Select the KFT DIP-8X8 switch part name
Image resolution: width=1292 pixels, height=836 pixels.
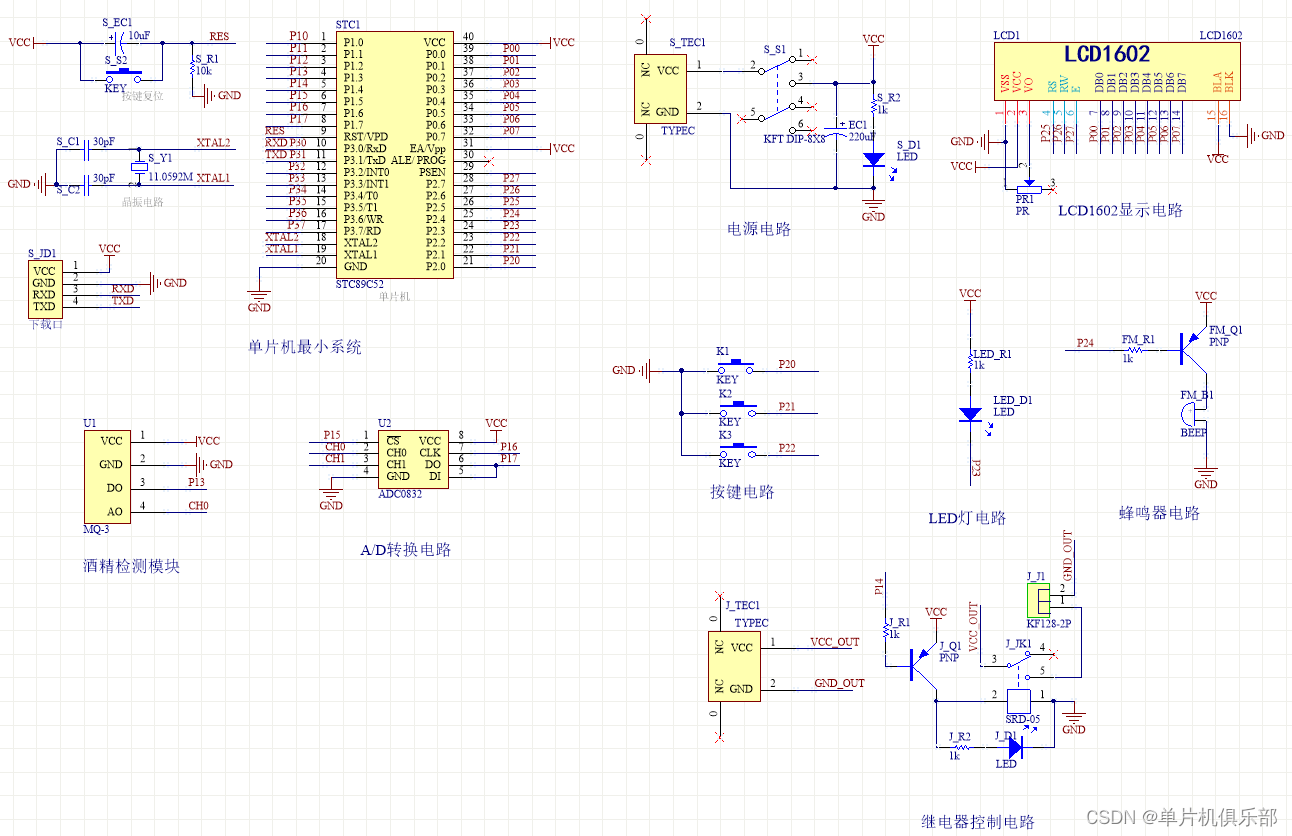pos(795,139)
